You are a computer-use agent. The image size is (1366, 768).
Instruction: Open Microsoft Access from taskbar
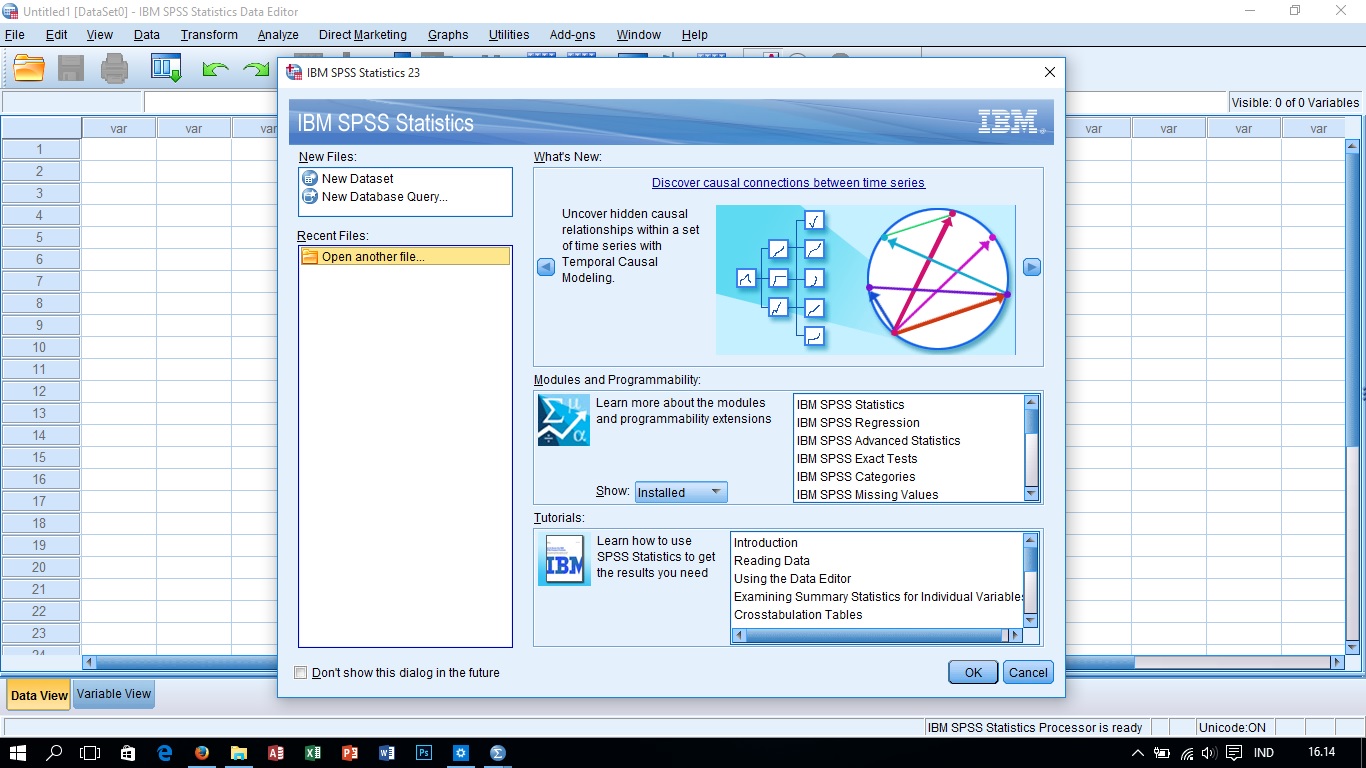tap(276, 753)
